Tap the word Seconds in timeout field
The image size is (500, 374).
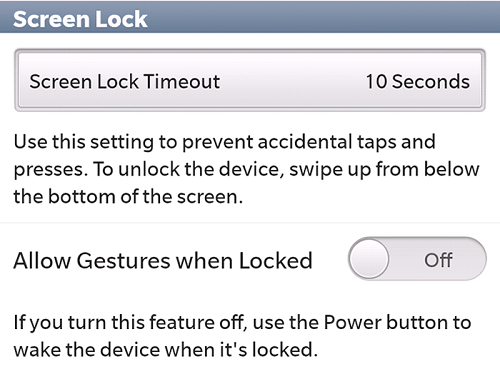click(431, 82)
